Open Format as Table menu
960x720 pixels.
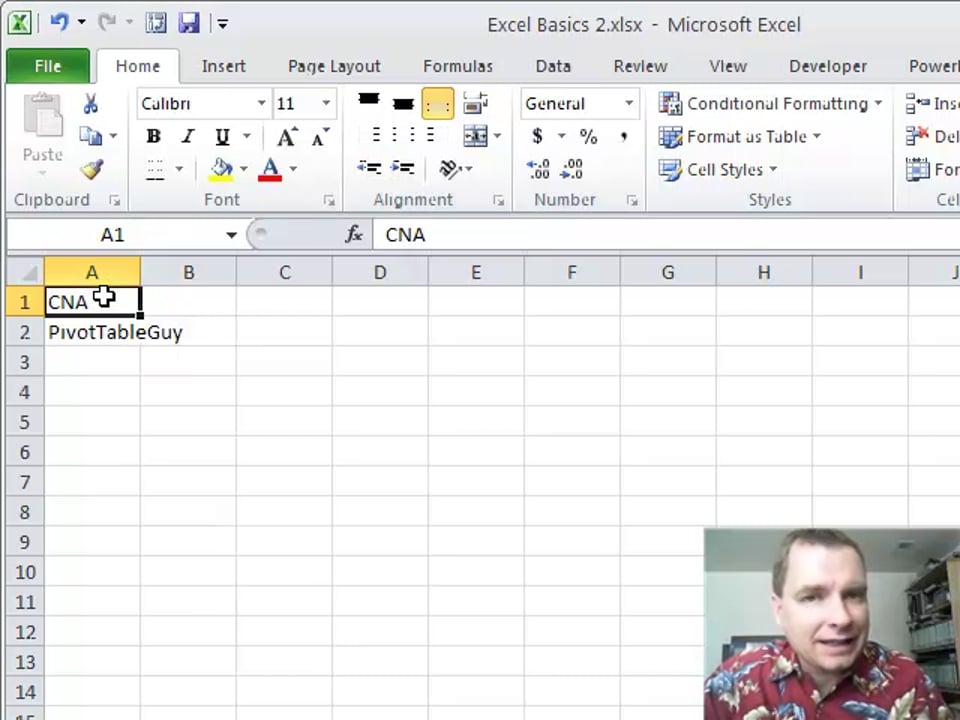point(740,137)
